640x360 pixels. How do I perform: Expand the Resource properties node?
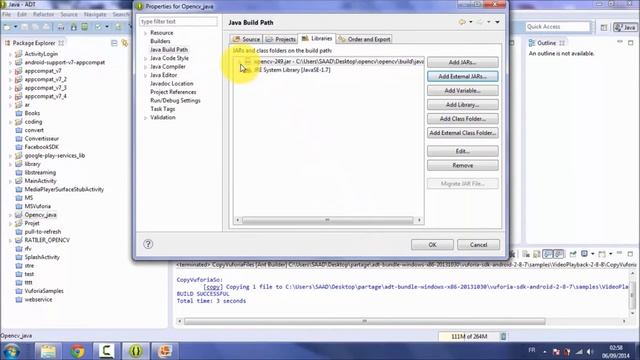[145, 33]
